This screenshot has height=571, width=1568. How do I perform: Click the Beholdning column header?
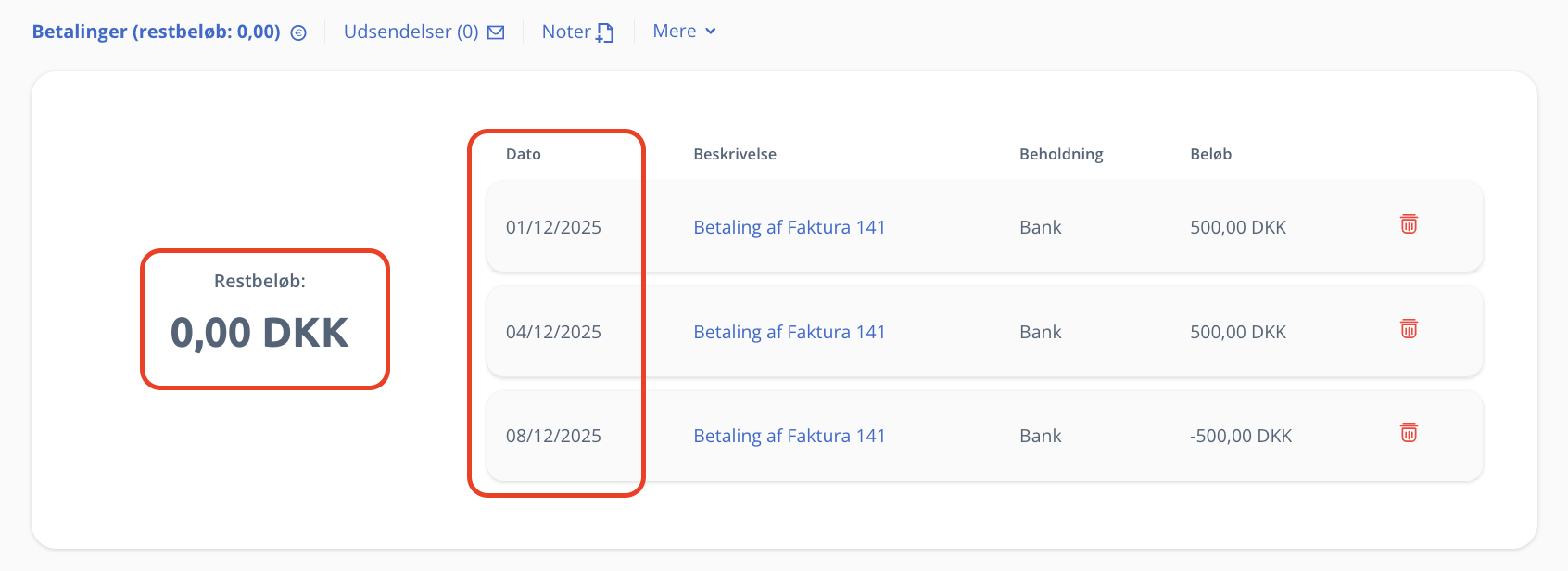click(x=1061, y=154)
